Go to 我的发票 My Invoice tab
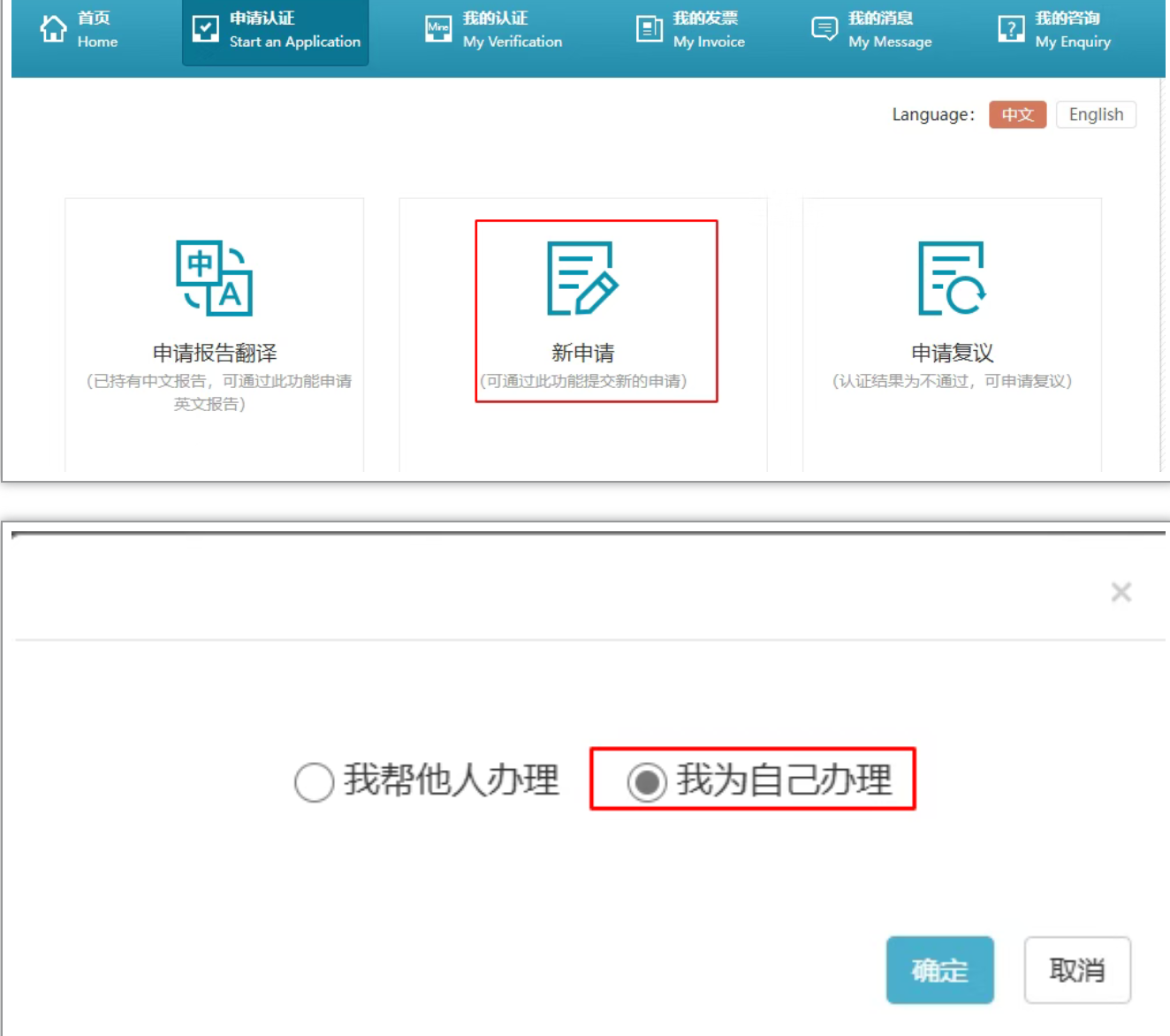Screen dimensions: 1170x1036 tap(708, 29)
